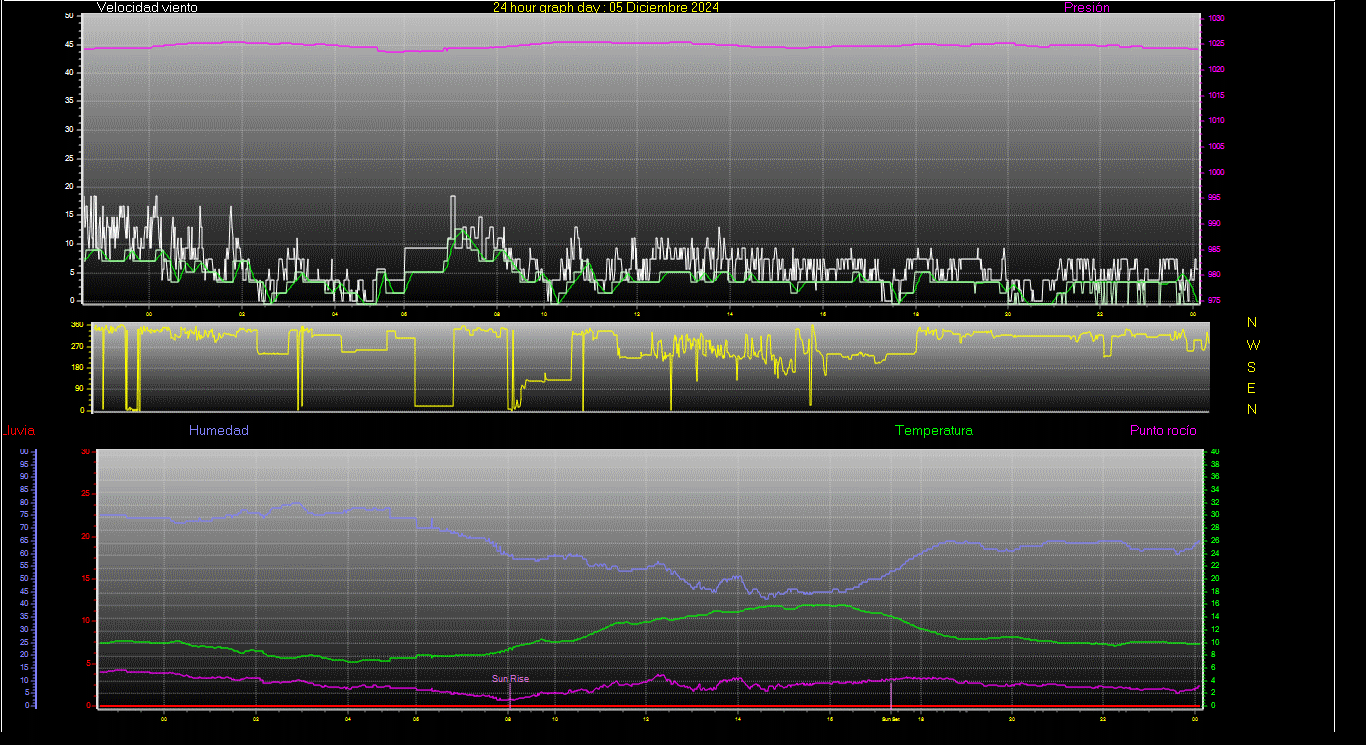Click the 'Sun Set' marker on bottom time axis
The width and height of the screenshot is (1366, 745).
click(x=890, y=719)
